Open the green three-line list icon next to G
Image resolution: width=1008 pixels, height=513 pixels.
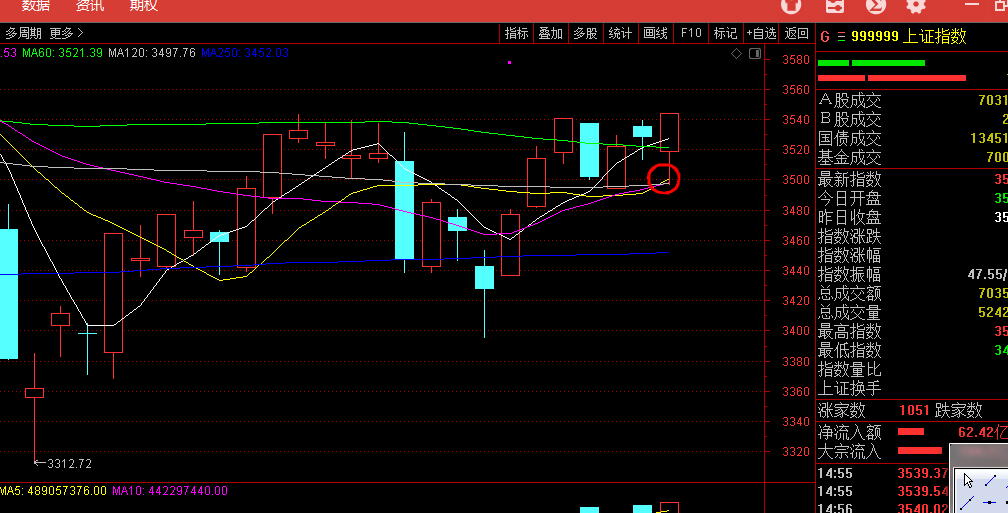pyautogui.click(x=841, y=37)
